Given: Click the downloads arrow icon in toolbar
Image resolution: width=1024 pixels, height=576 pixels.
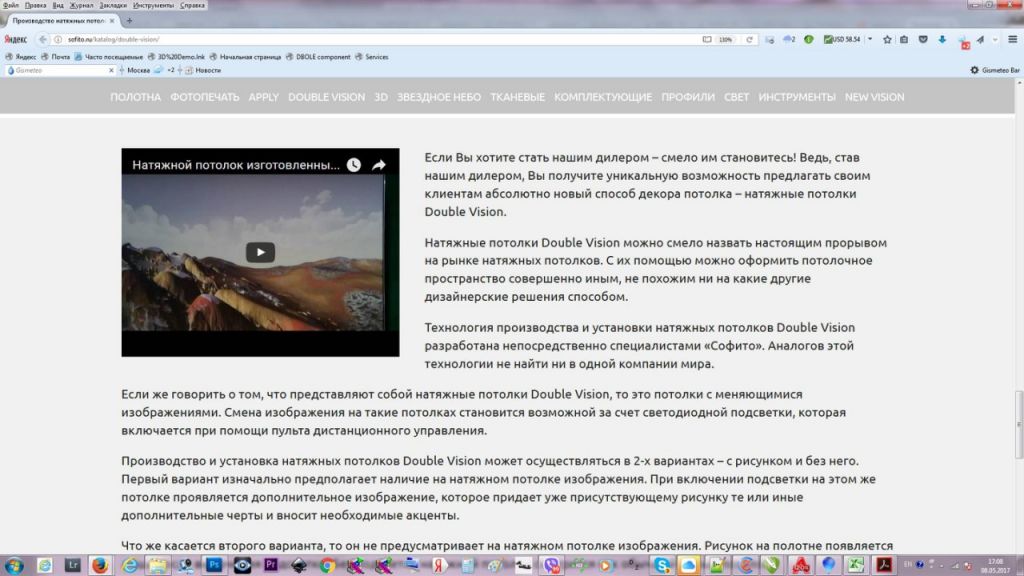Looking at the screenshot, I should pyautogui.click(x=942, y=39).
